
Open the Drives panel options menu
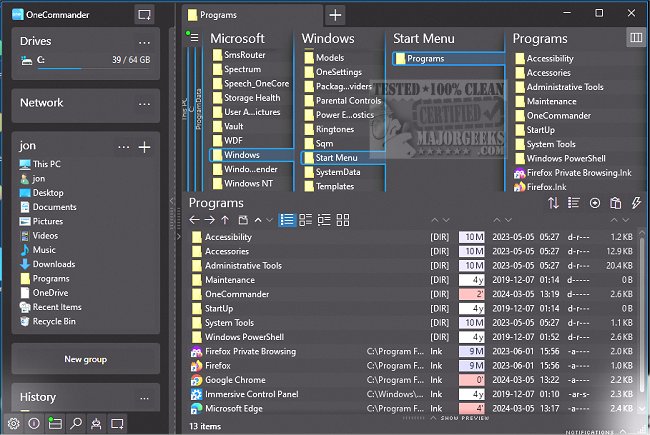[144, 42]
